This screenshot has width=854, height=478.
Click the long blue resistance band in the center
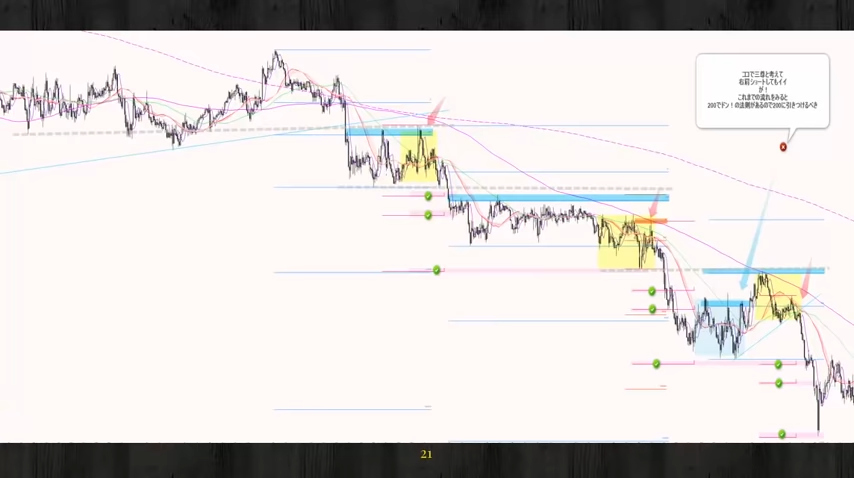click(x=558, y=198)
